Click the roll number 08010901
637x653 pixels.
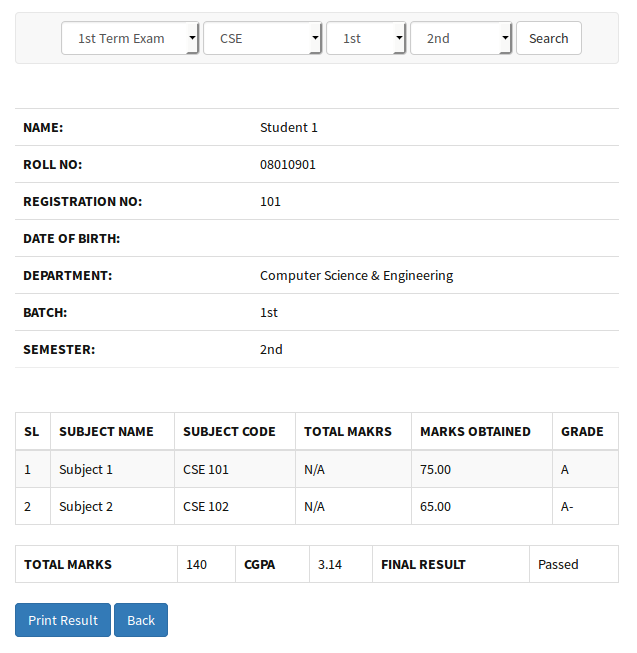point(288,164)
